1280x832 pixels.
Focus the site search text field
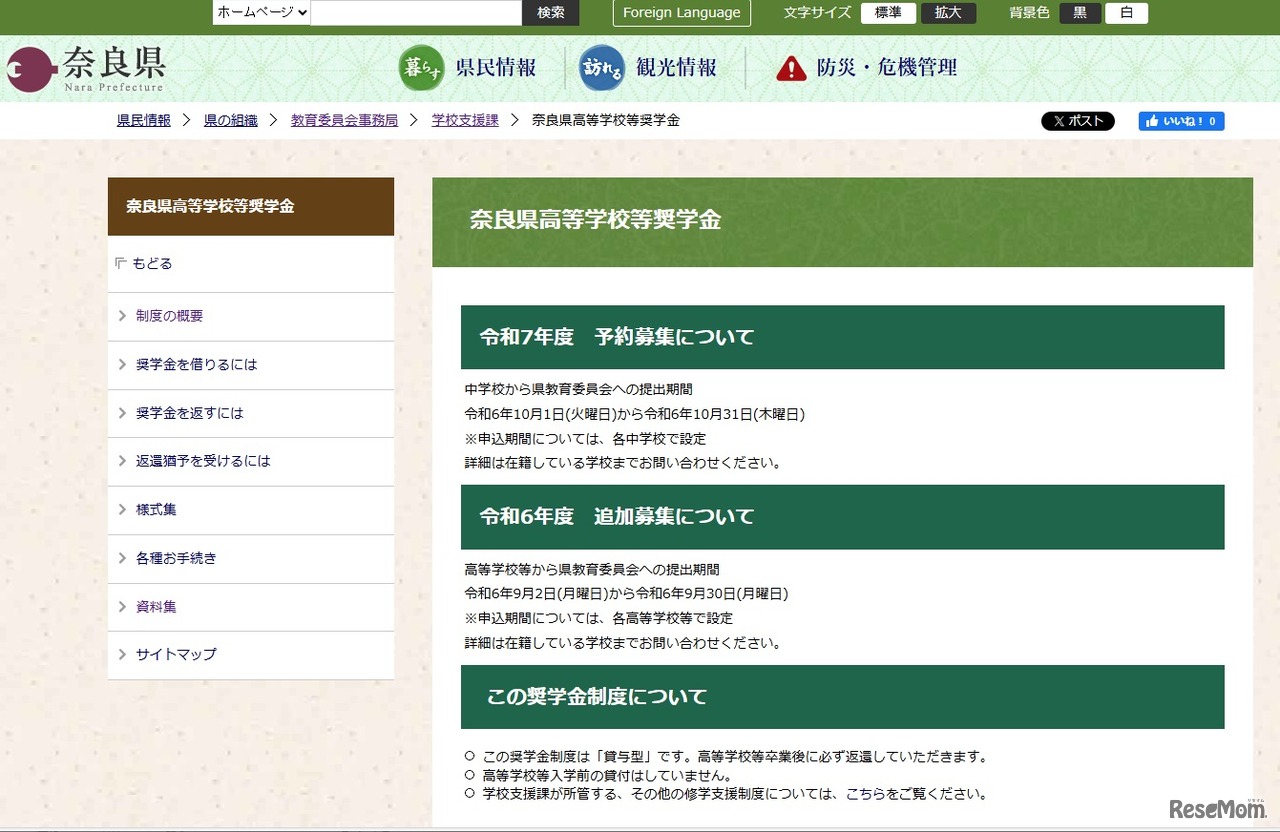416,13
